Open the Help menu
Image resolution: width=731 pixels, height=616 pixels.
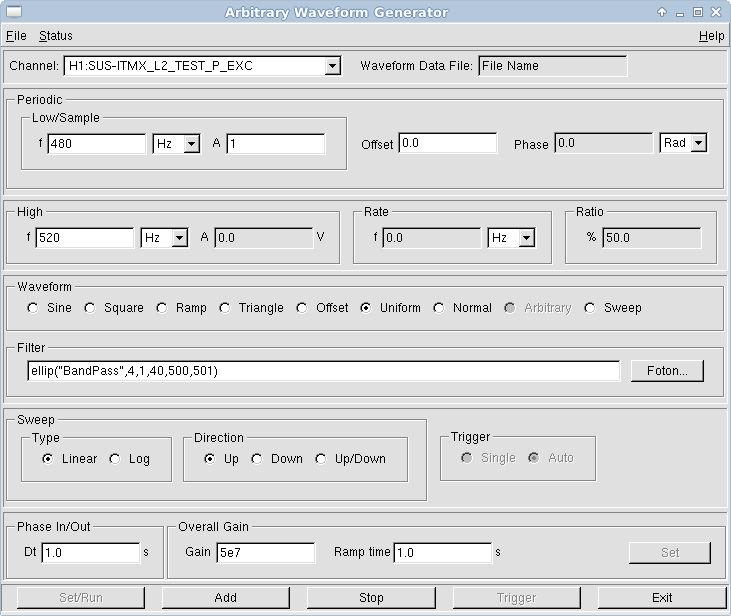pyautogui.click(x=711, y=36)
